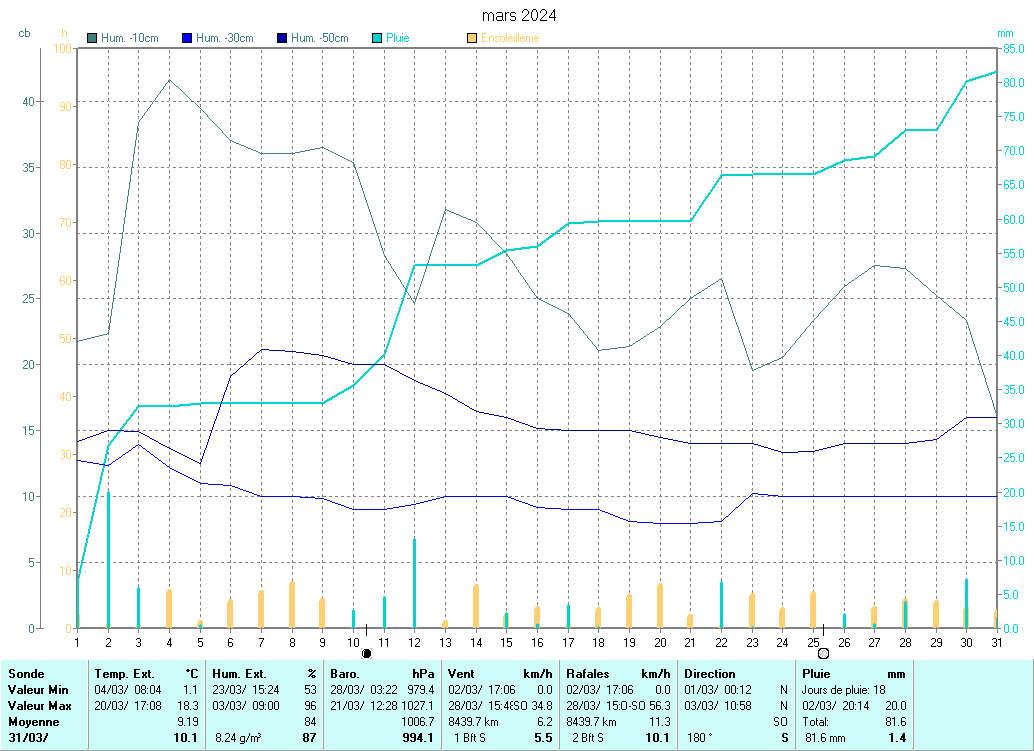
Task: Click the "Rafales" column header
Action: pos(587,674)
